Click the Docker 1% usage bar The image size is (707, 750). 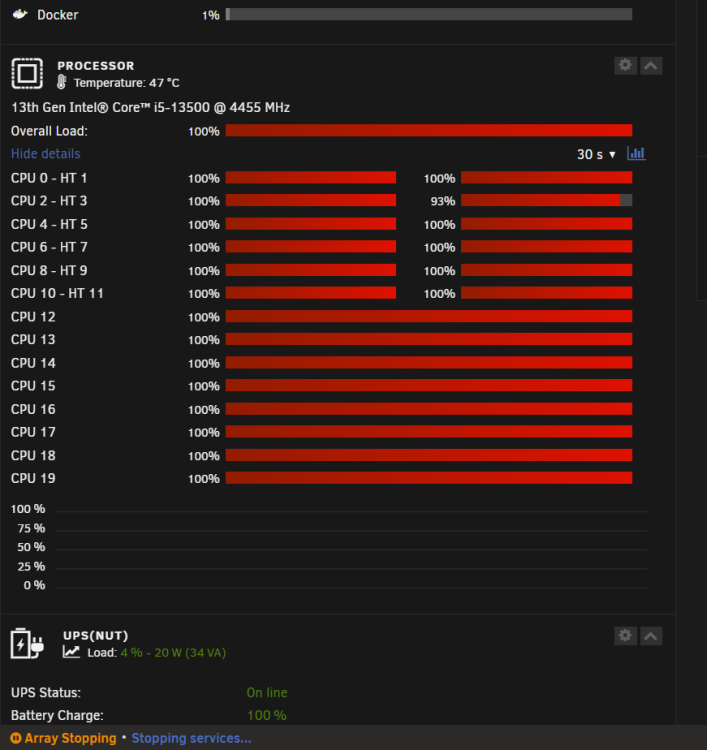[x=429, y=14]
